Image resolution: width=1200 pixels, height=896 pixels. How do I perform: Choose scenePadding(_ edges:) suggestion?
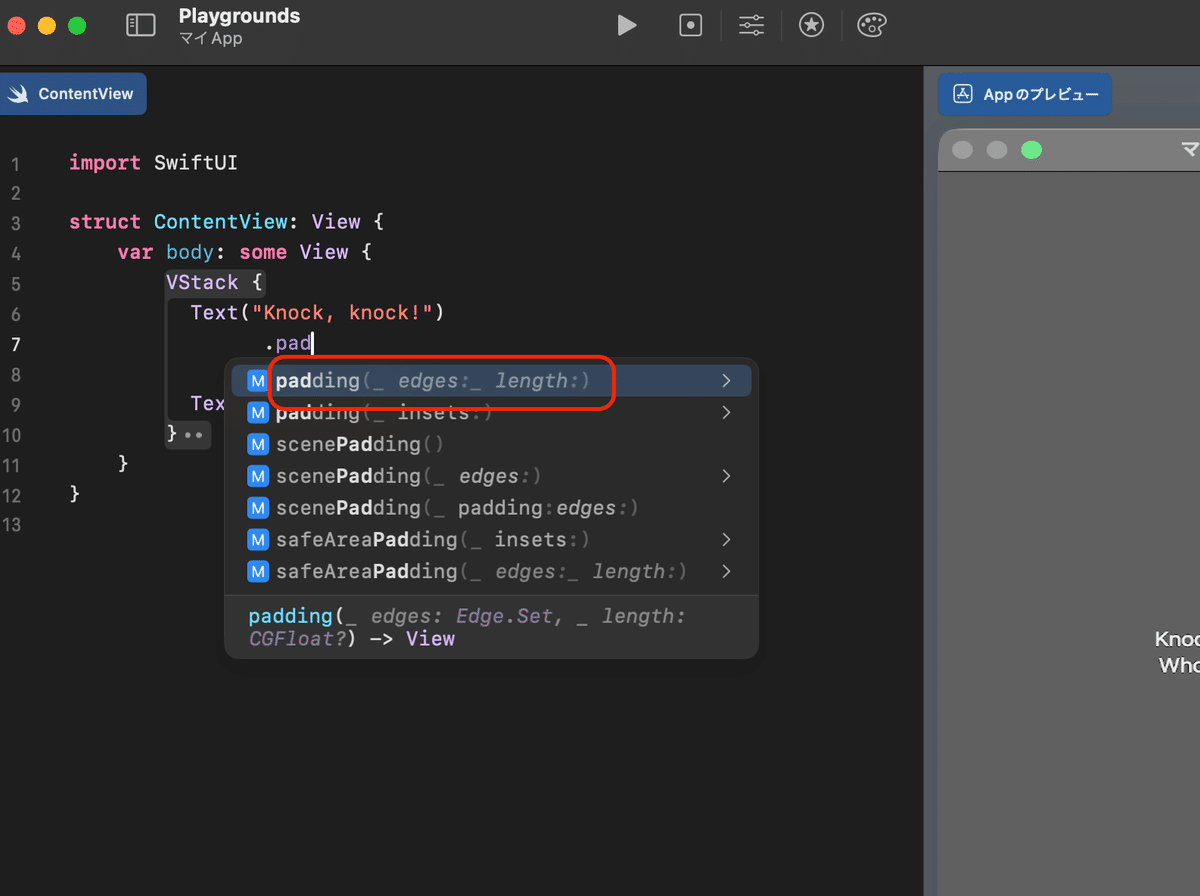(x=491, y=476)
